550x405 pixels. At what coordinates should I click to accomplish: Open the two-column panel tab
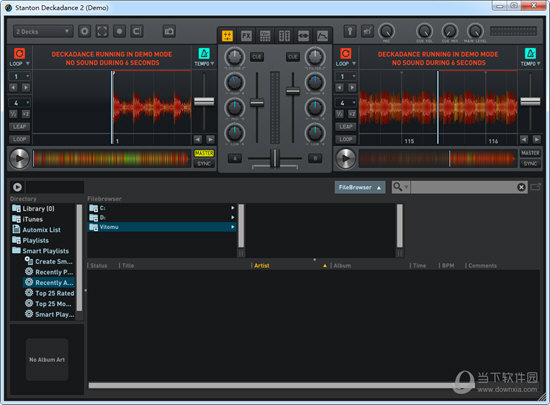(x=284, y=36)
